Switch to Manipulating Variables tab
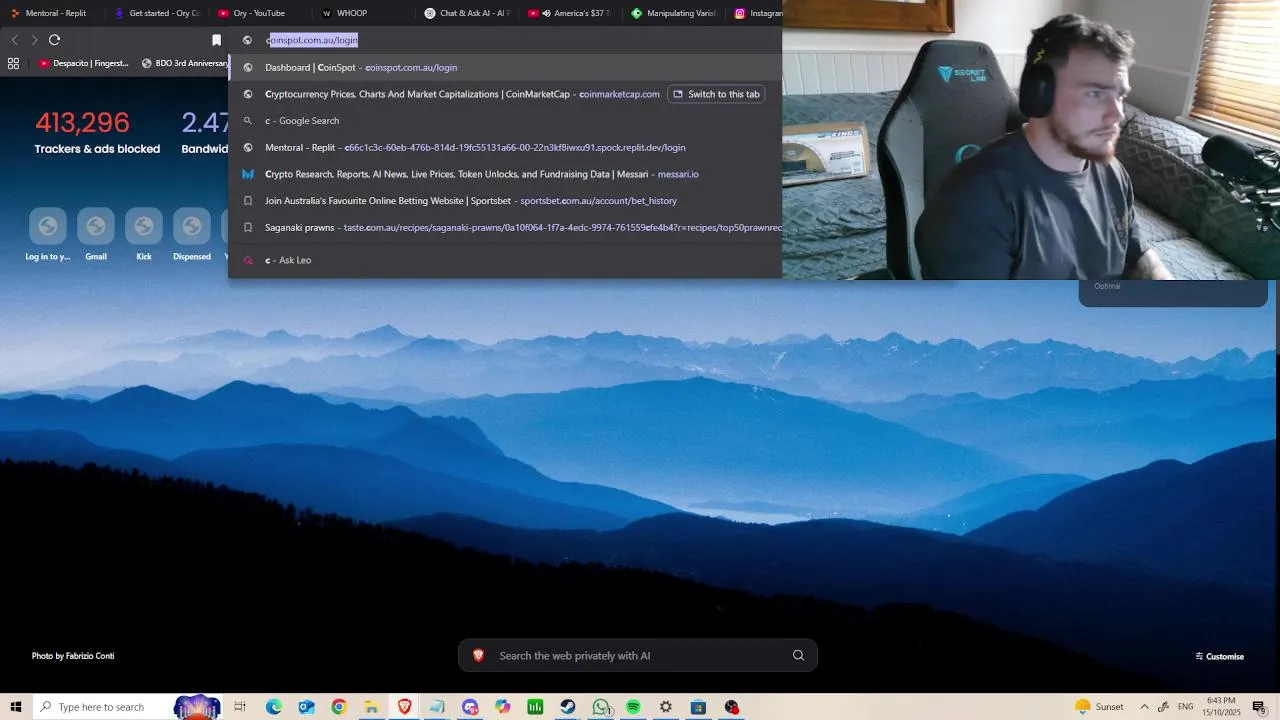Screen dimensions: 1280x720 [x=674, y=13]
